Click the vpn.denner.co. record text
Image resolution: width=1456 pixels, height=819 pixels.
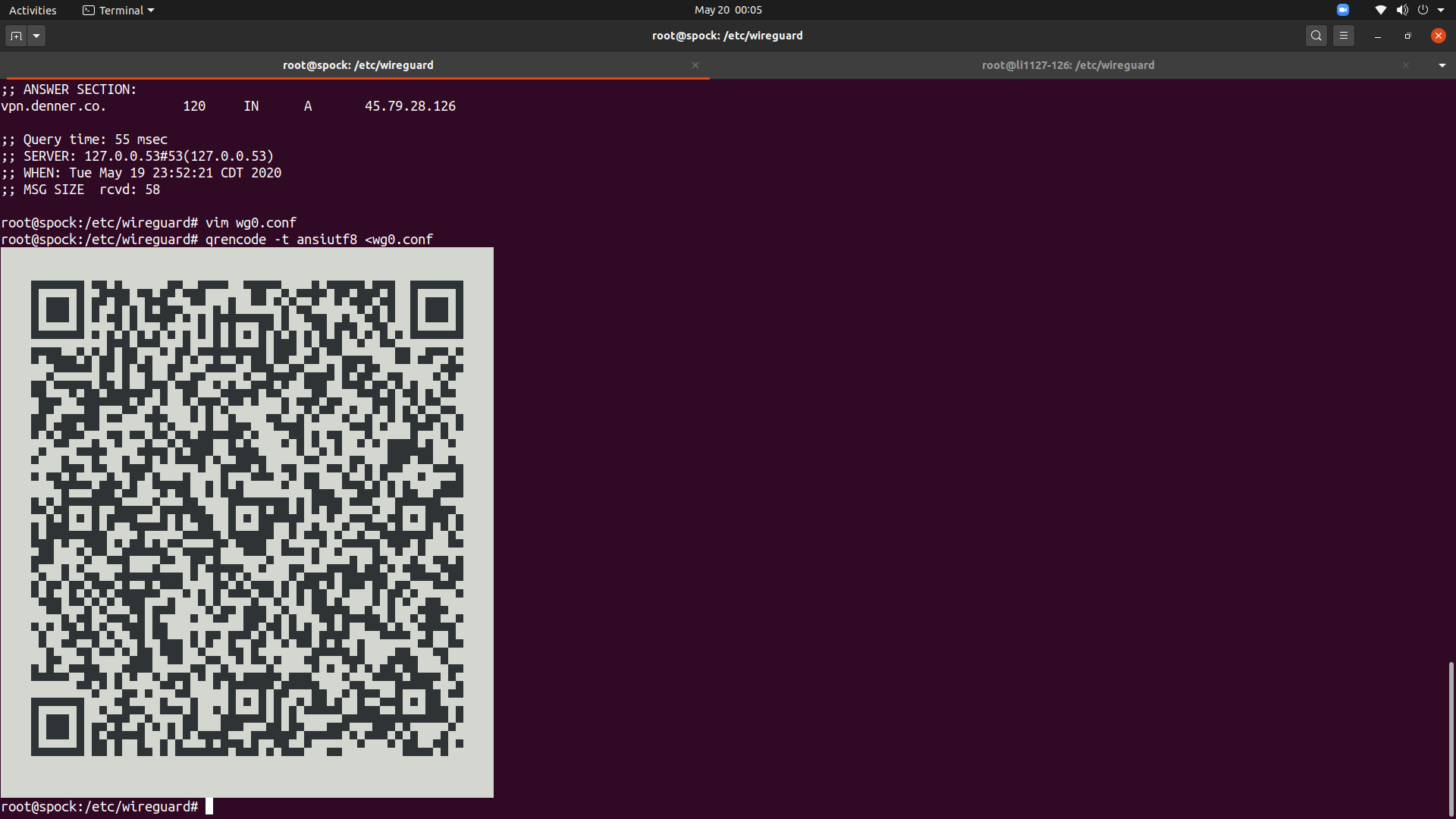point(54,106)
